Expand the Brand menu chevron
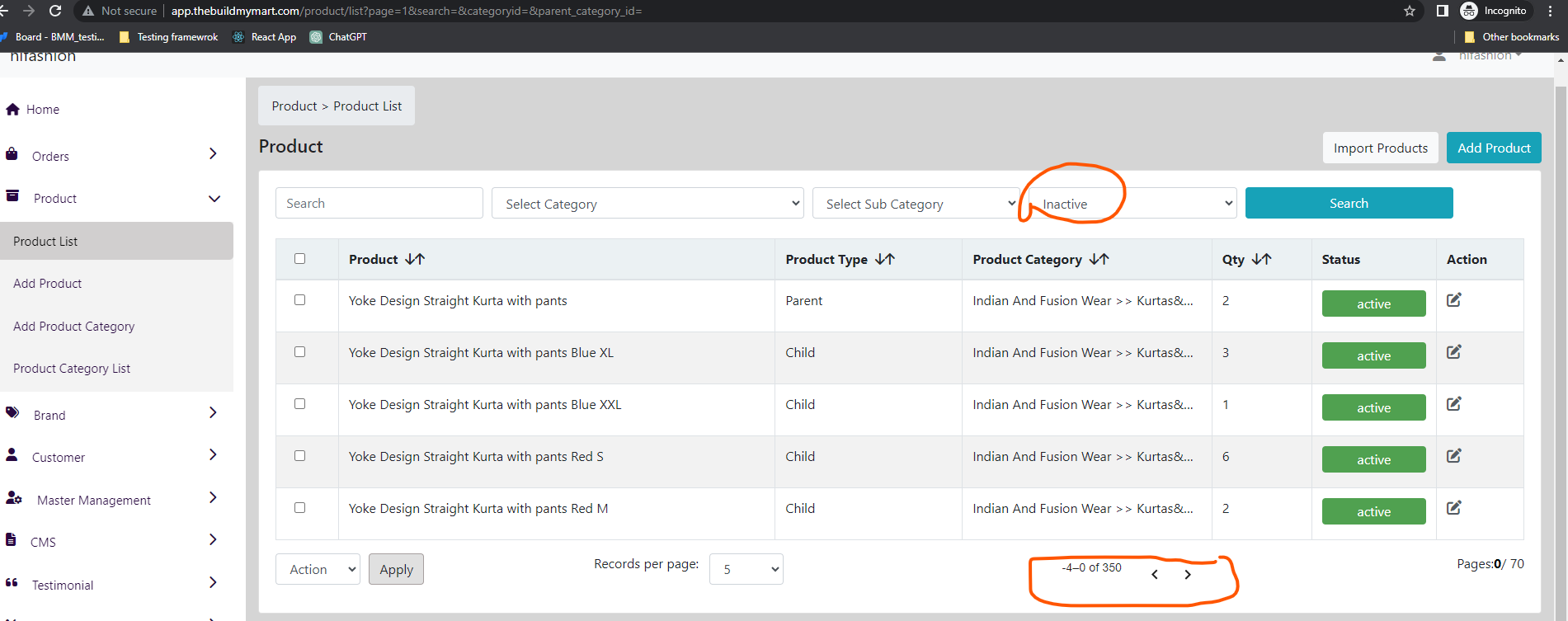 point(213,412)
